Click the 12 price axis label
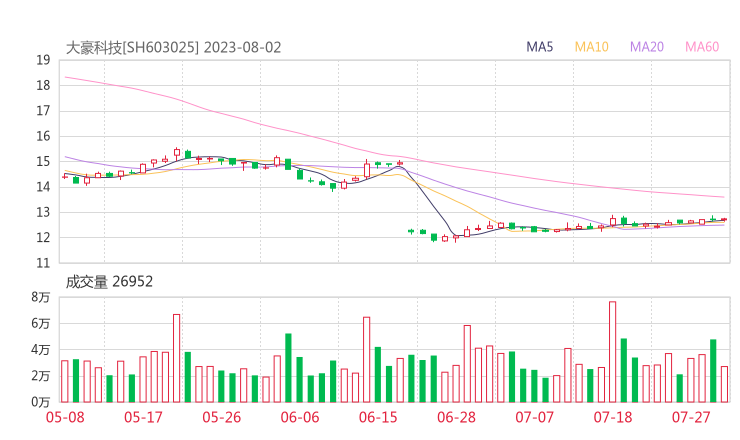This screenshot has height=440, width=740. click(43, 237)
